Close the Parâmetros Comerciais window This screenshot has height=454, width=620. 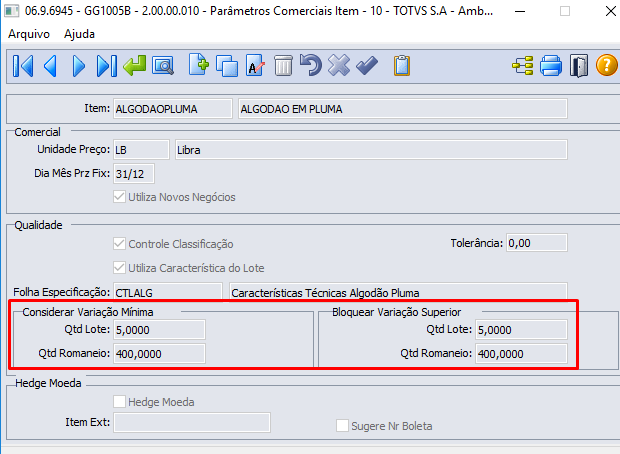click(x=611, y=11)
